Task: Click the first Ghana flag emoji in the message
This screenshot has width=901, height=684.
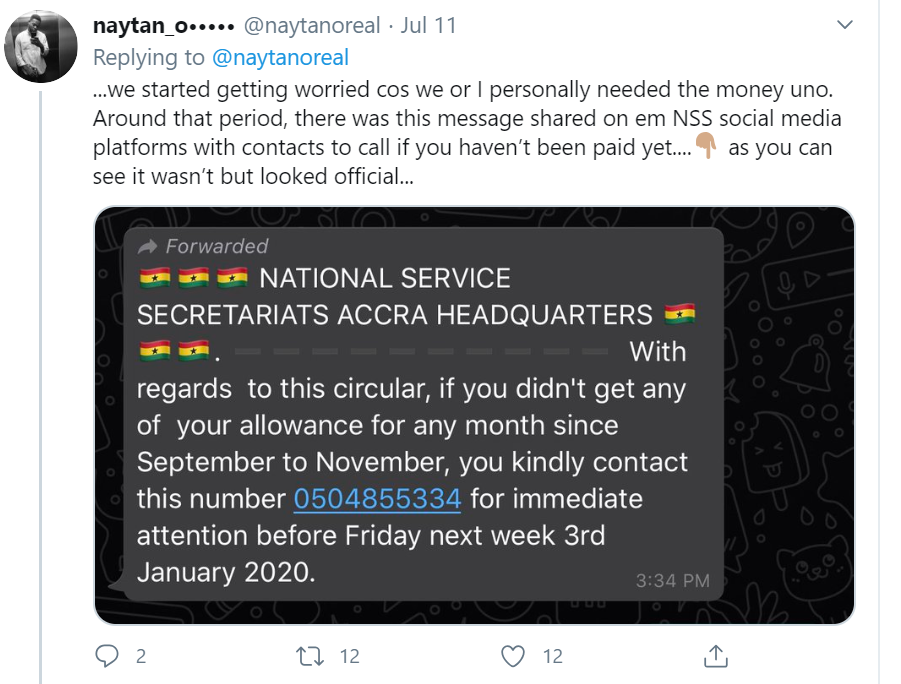Action: pos(157,278)
